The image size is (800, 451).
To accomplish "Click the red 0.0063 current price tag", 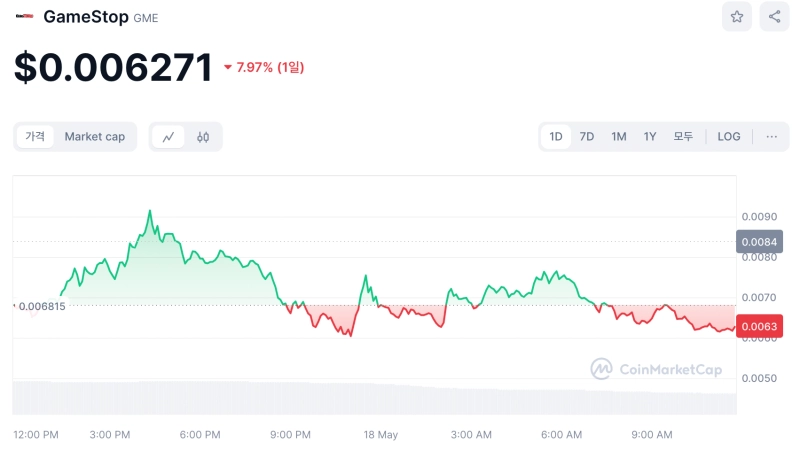I will pos(759,326).
